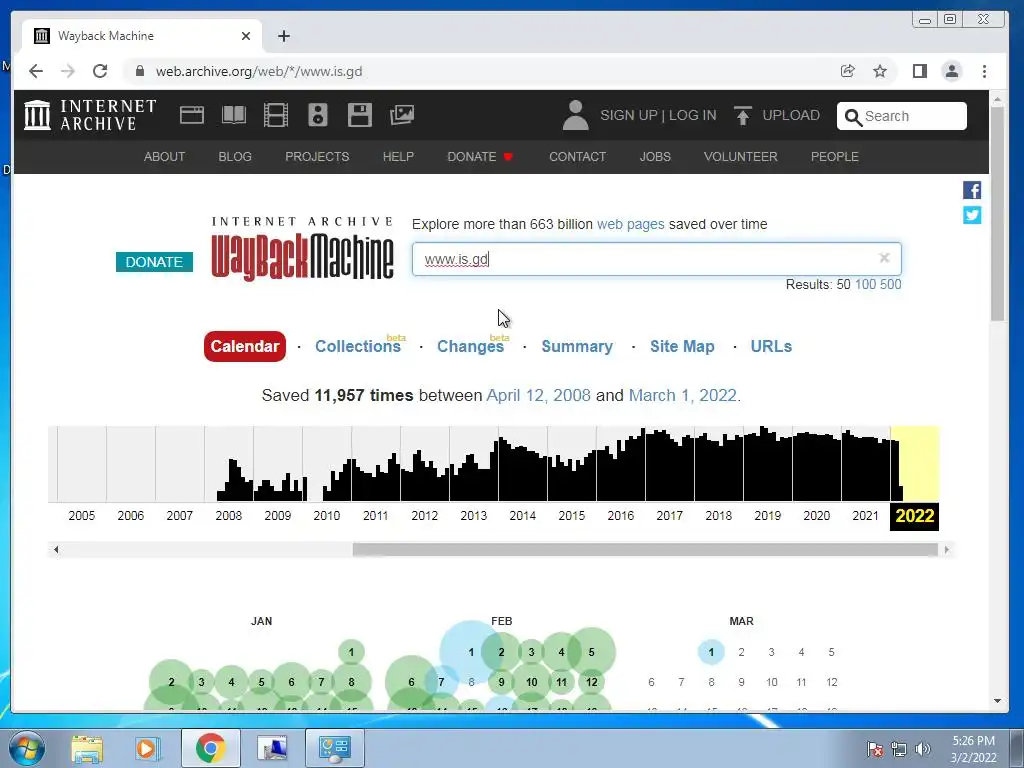Go back in Chrome

tap(36, 71)
